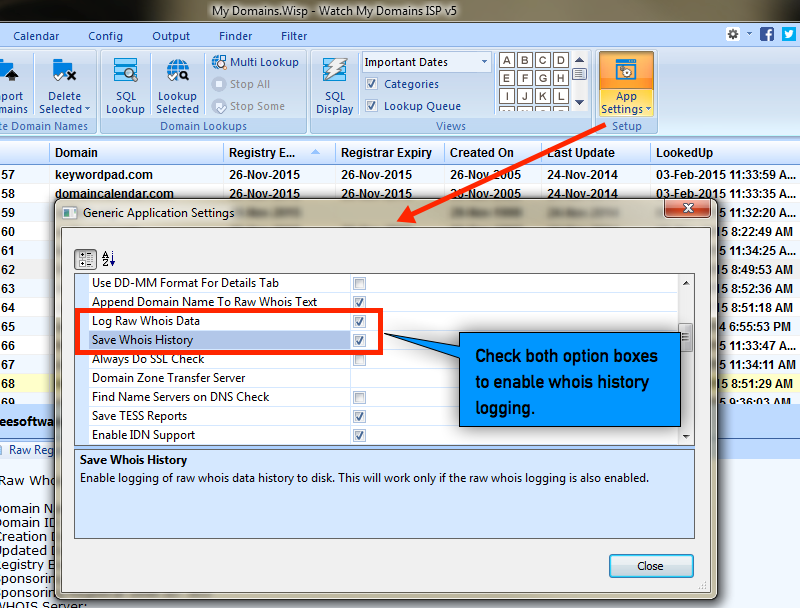The width and height of the screenshot is (800, 608).
Task: Sort settings alphabetically with A-Z icon
Action: [108, 259]
